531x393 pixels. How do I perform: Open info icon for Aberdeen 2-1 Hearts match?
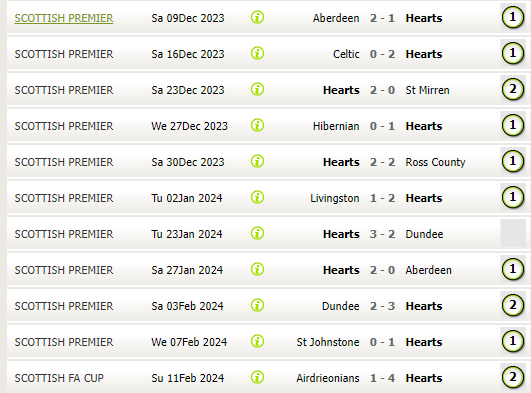coord(257,17)
